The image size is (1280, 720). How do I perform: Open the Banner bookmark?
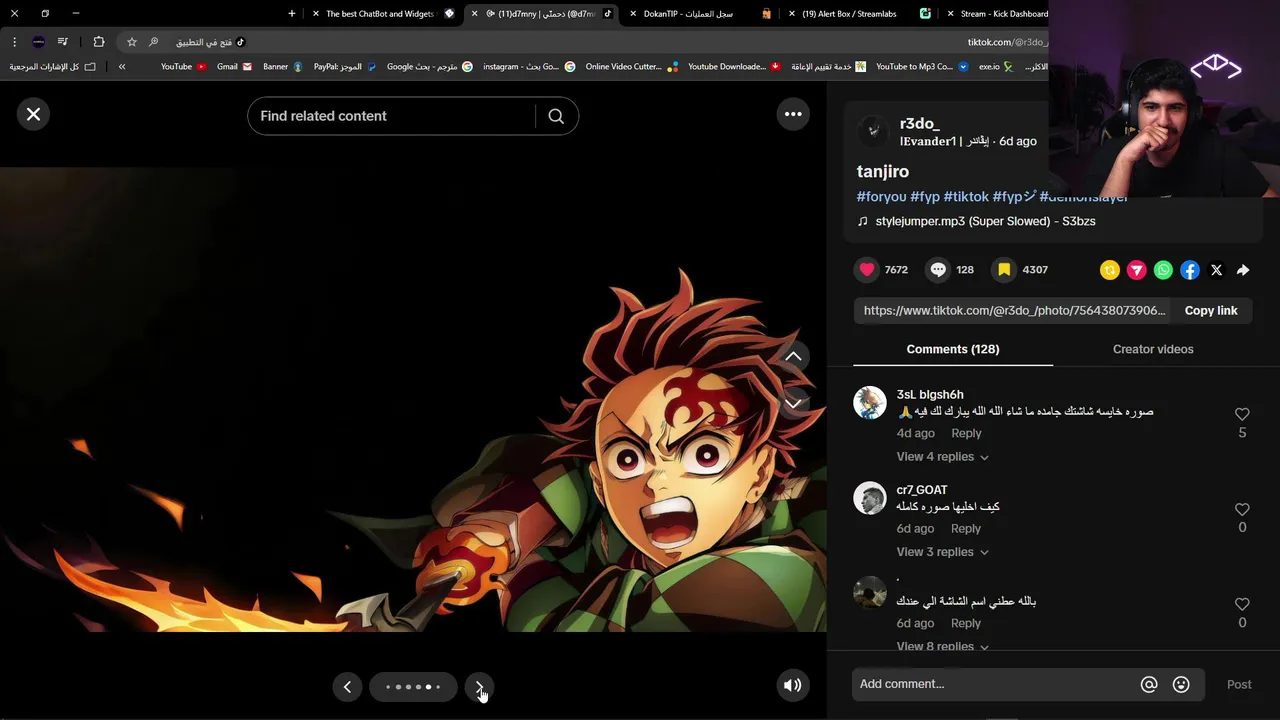pos(282,66)
